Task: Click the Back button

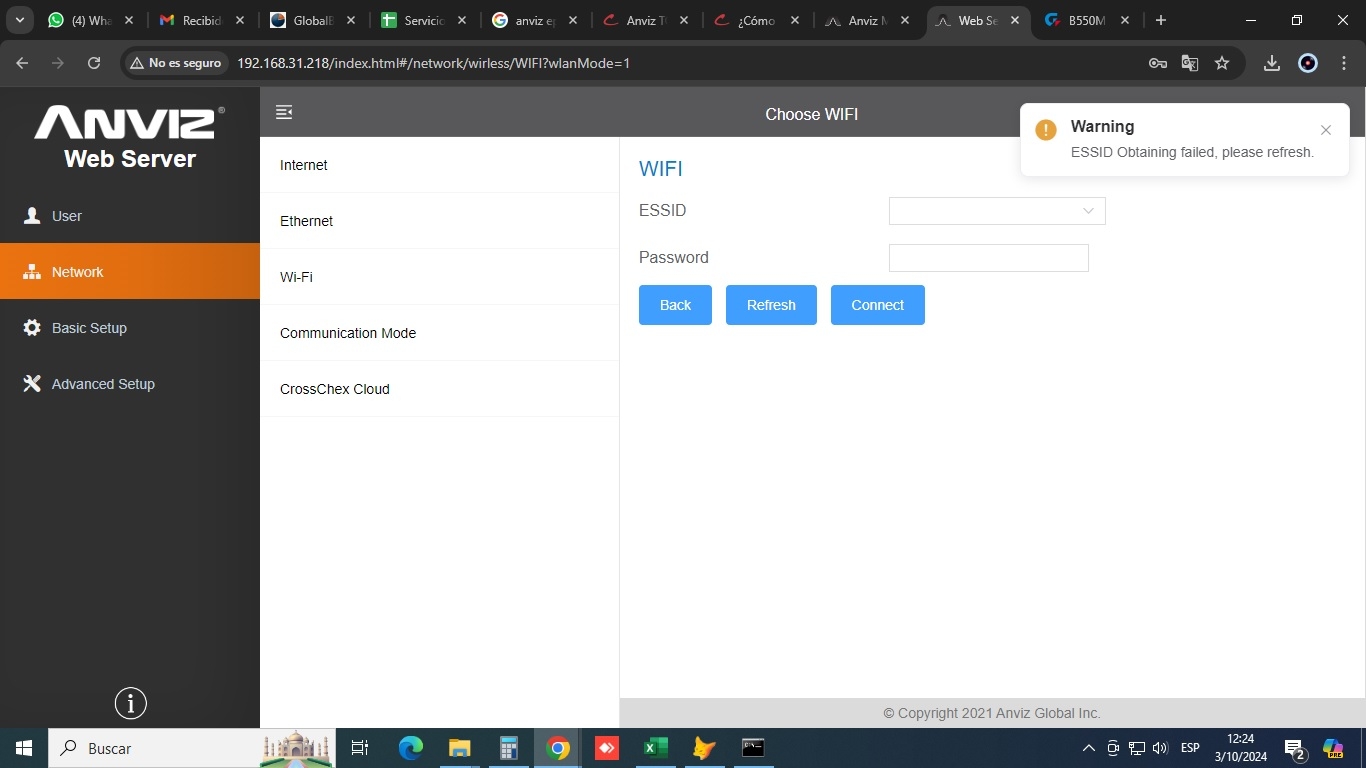Action: tap(675, 305)
